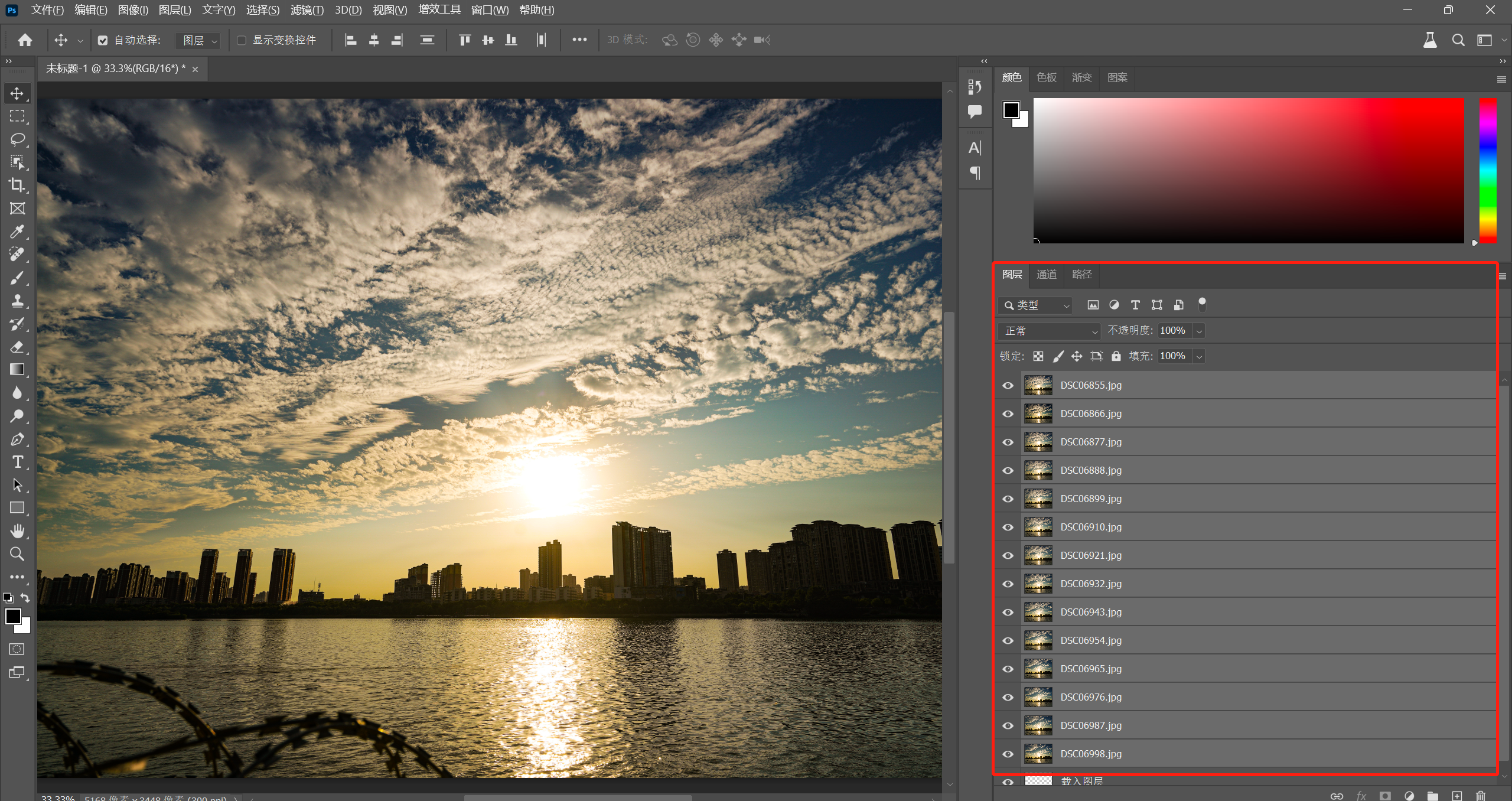Select the Crop tool
This screenshot has height=801, width=1512.
coord(17,185)
